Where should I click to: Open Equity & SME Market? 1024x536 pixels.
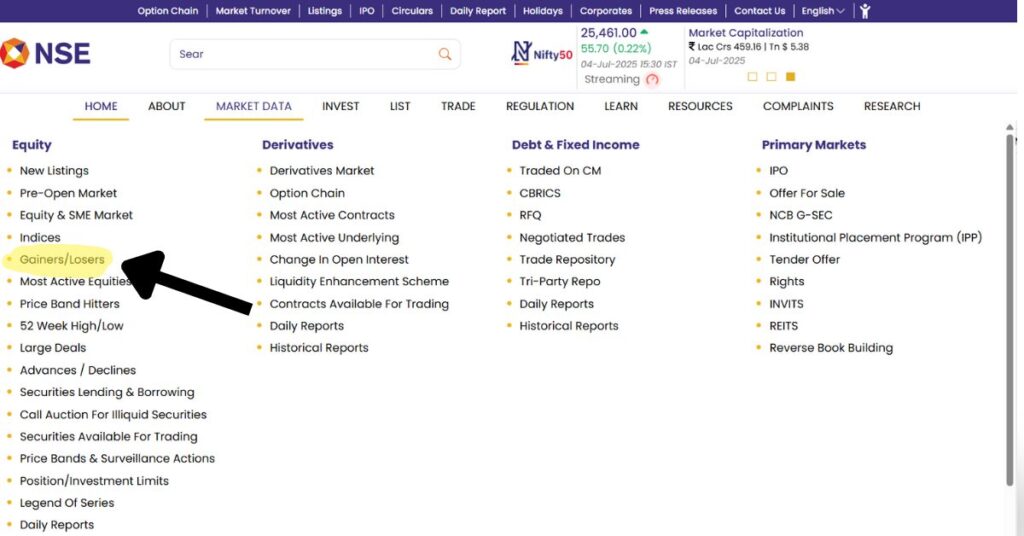tap(76, 215)
